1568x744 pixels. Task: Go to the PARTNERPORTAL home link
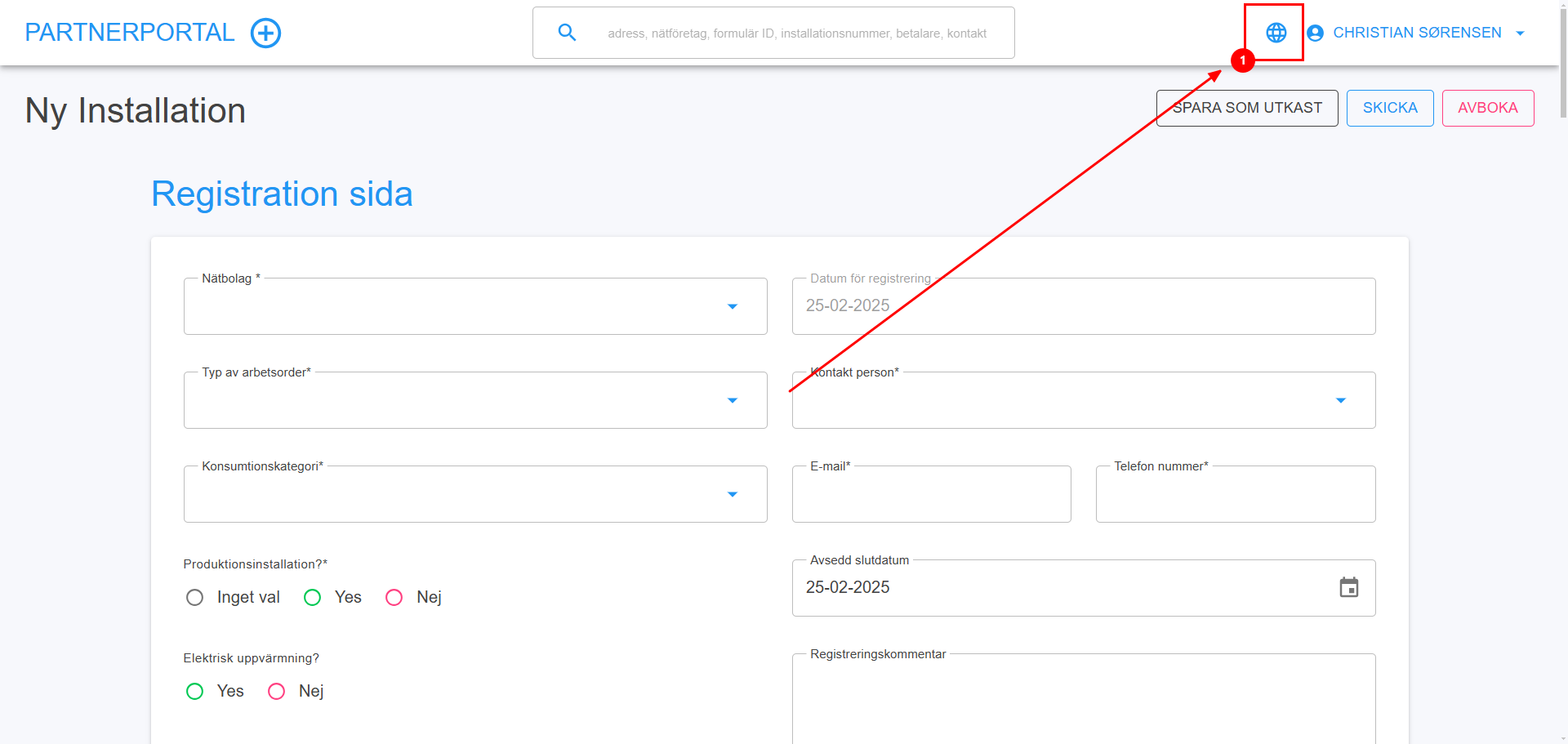pyautogui.click(x=130, y=33)
